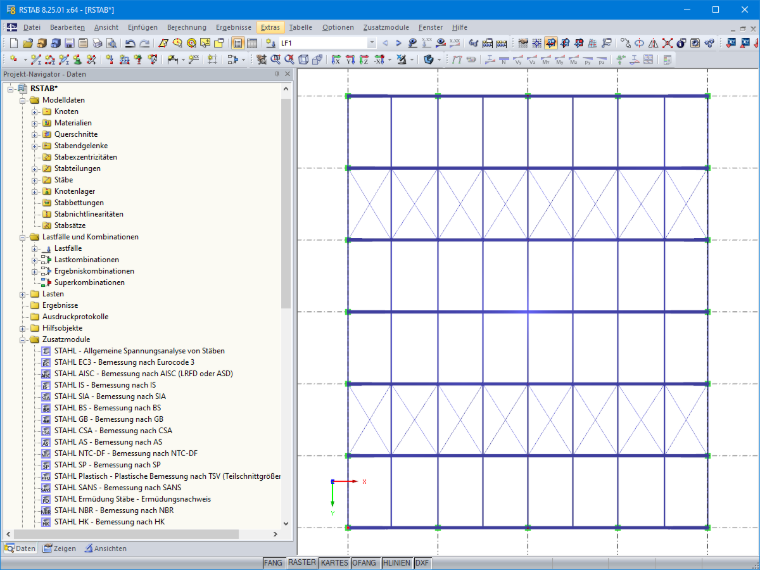Select the Superkombinationen tree item
This screenshot has width=760, height=570.
click(x=89, y=282)
